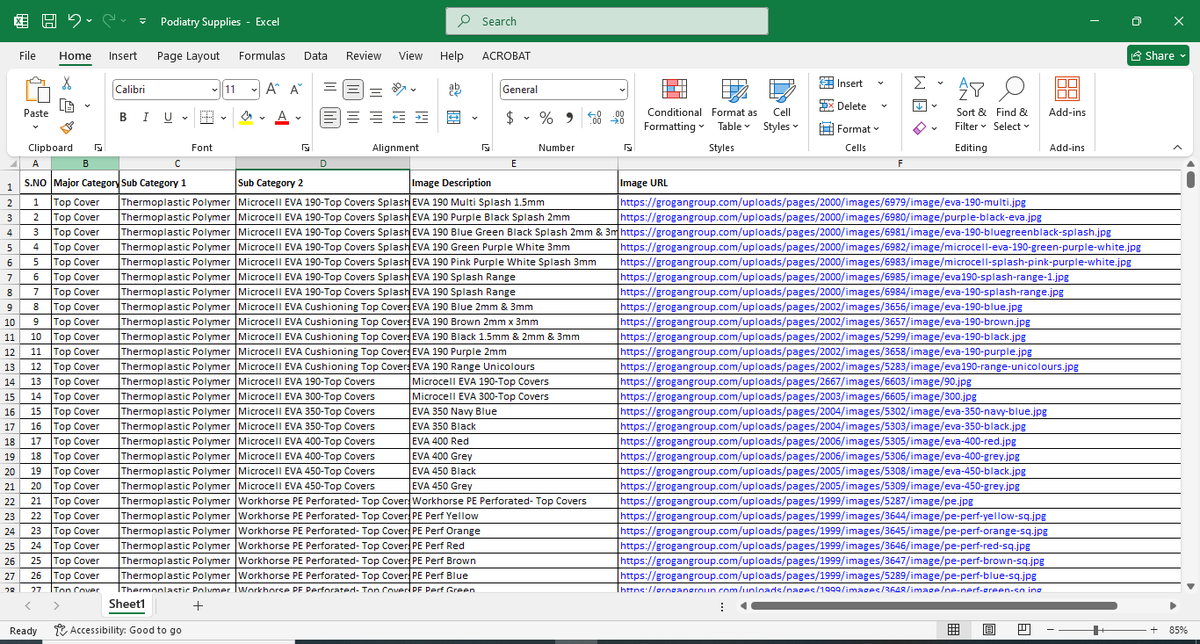Toggle Underline formatting
Image resolution: width=1200 pixels, height=644 pixels.
click(166, 118)
